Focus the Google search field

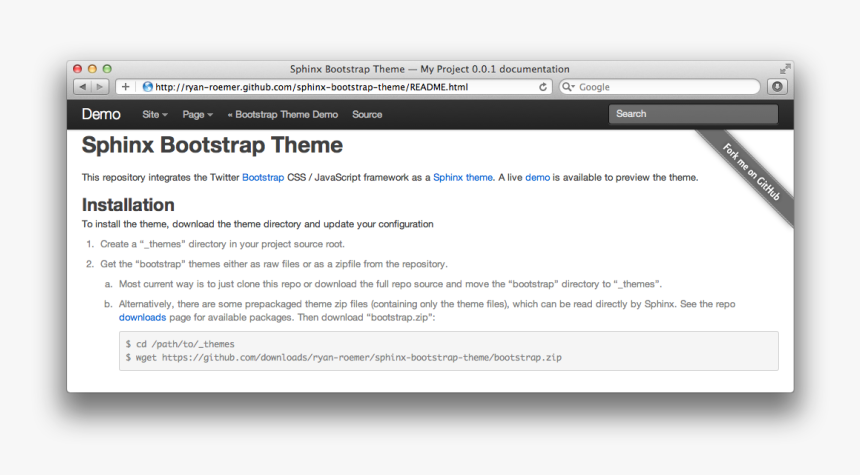tap(659, 87)
